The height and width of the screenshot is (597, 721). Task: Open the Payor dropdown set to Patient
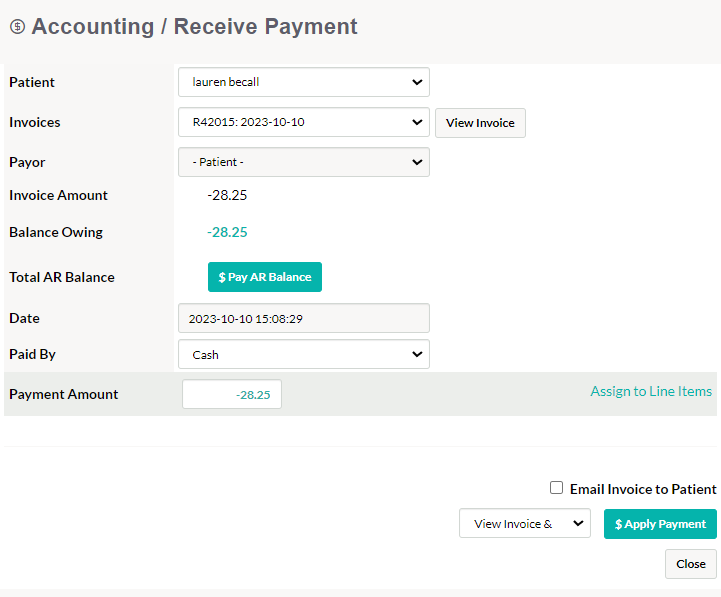tap(304, 162)
